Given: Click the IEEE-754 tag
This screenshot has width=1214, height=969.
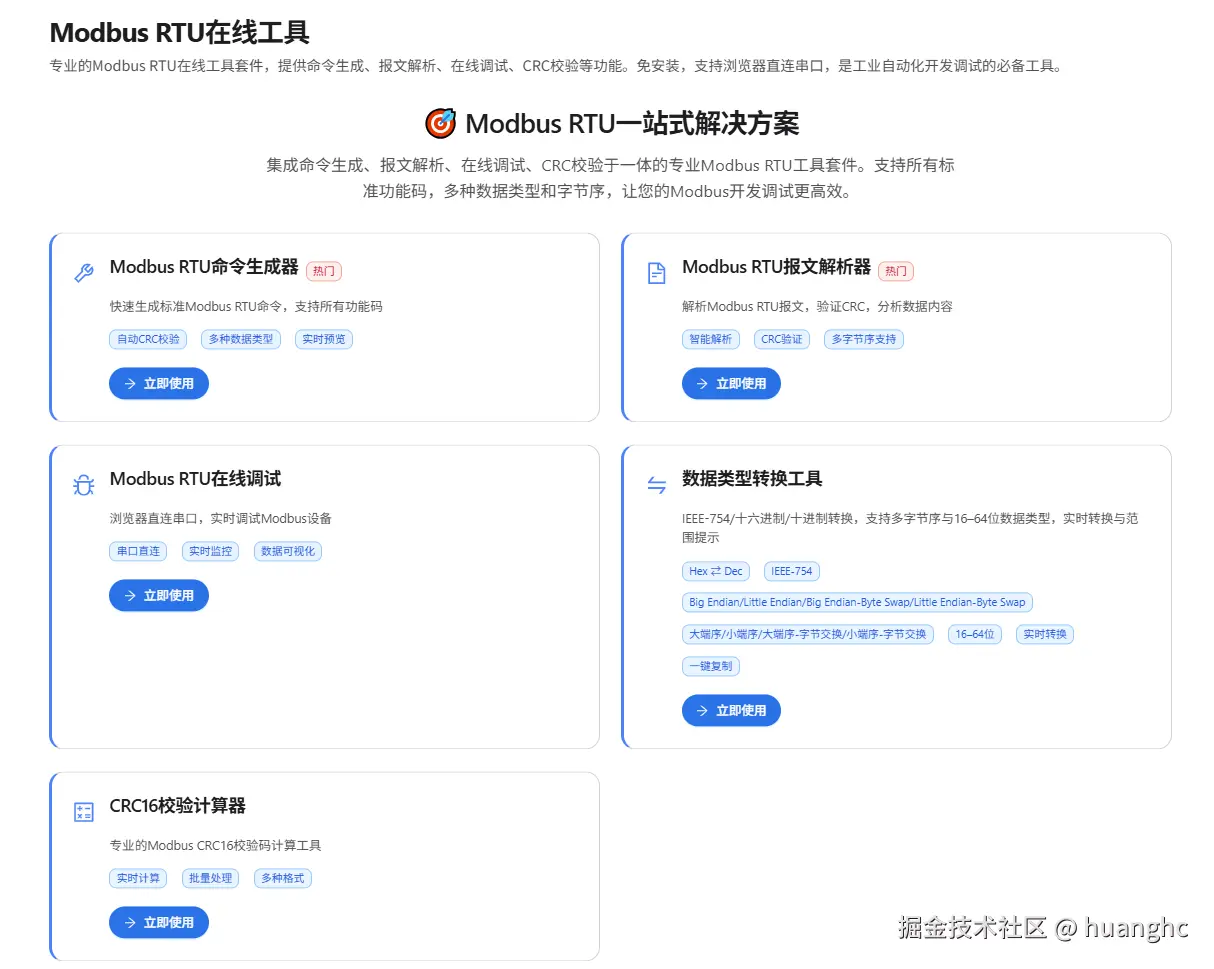Looking at the screenshot, I should (792, 571).
